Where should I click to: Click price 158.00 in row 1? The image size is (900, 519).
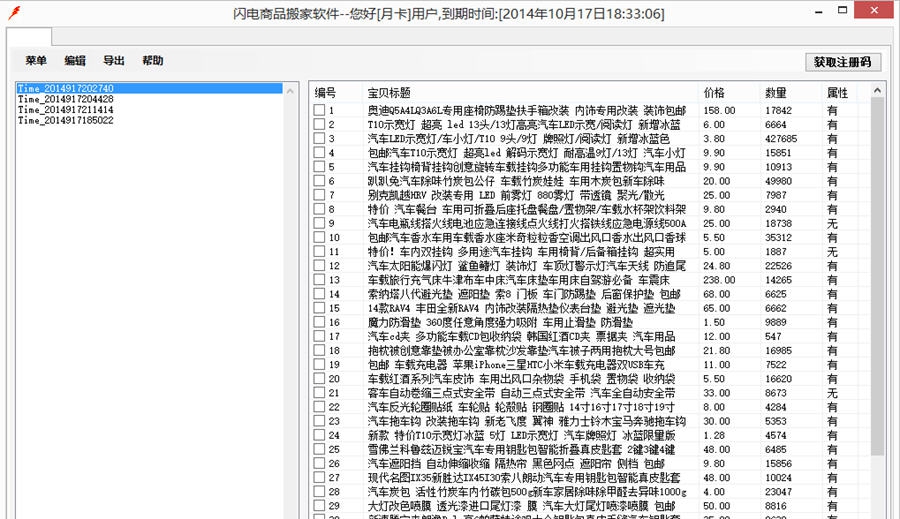[x=719, y=110]
